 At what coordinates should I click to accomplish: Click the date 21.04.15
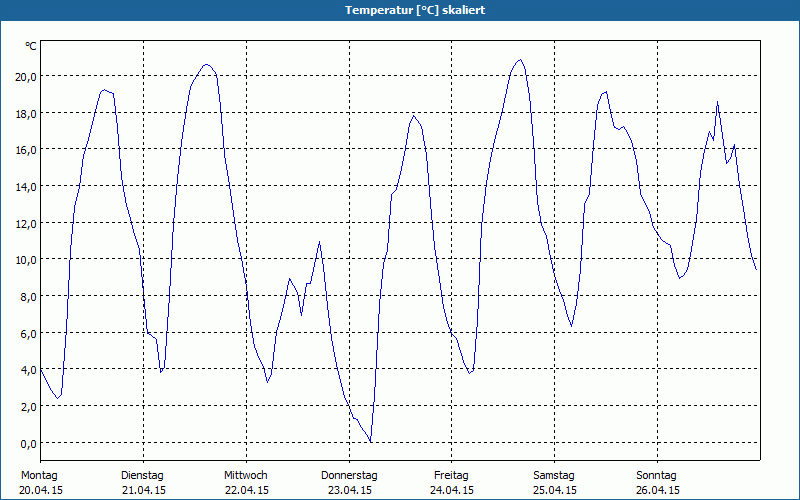144,490
